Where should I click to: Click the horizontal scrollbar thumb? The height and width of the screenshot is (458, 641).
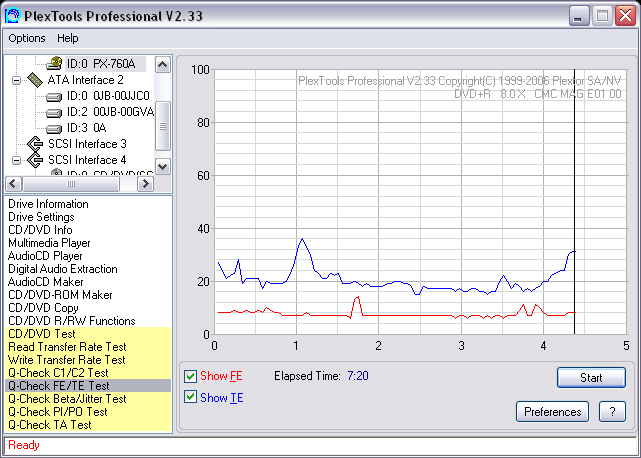click(71, 184)
